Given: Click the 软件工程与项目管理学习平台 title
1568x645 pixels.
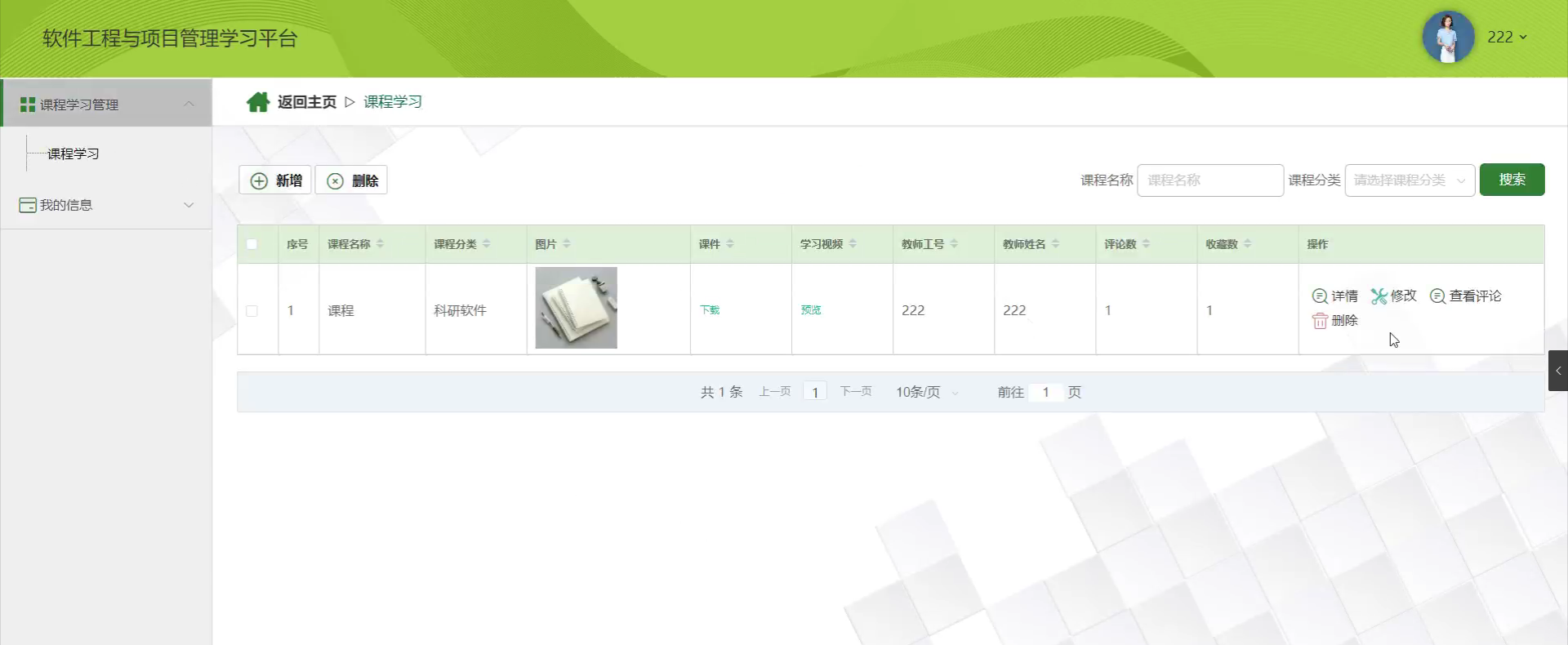Looking at the screenshot, I should tap(170, 38).
